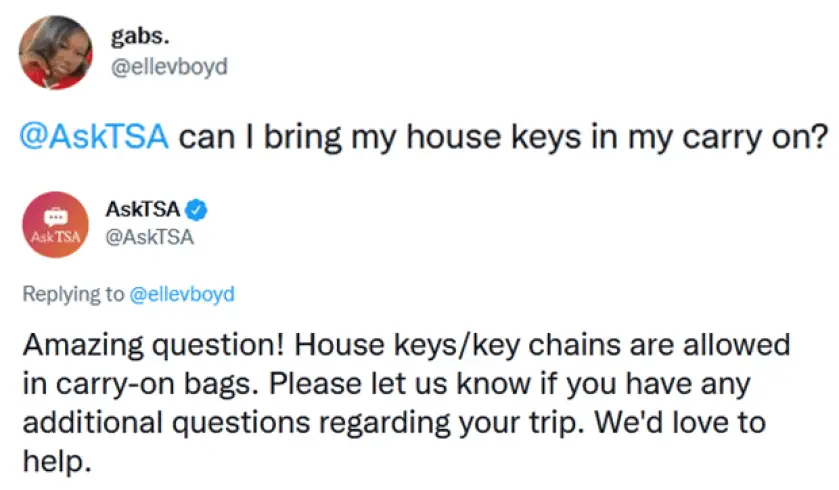Click the gray @AskTSA handle under the name

coord(150,237)
